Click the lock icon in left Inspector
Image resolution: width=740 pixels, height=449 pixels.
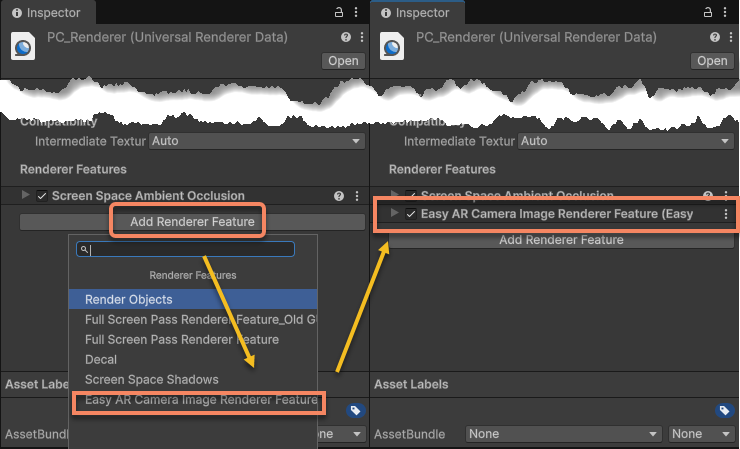point(339,12)
